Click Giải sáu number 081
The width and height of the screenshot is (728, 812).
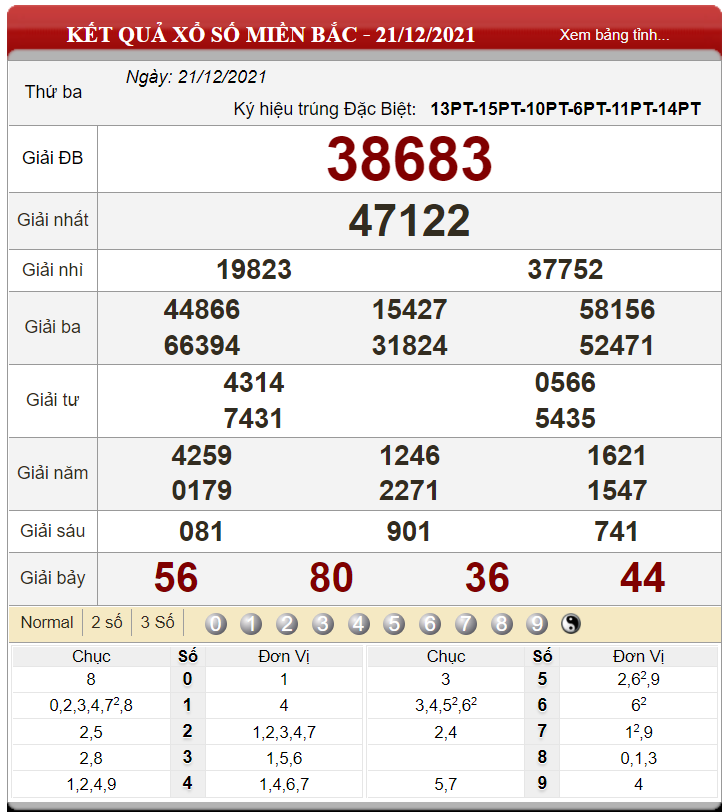[201, 532]
